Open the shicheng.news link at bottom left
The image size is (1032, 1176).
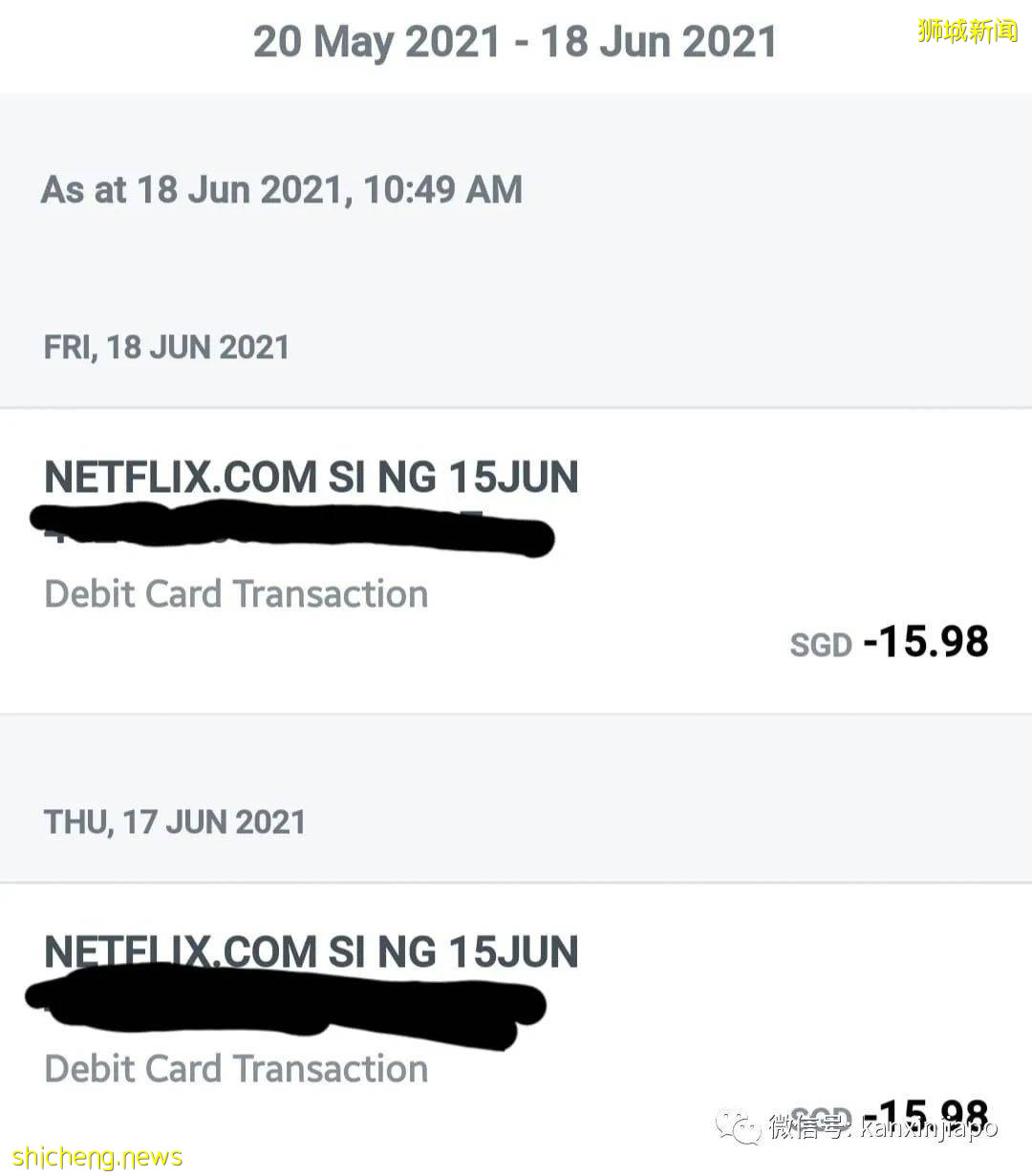coord(97,1158)
